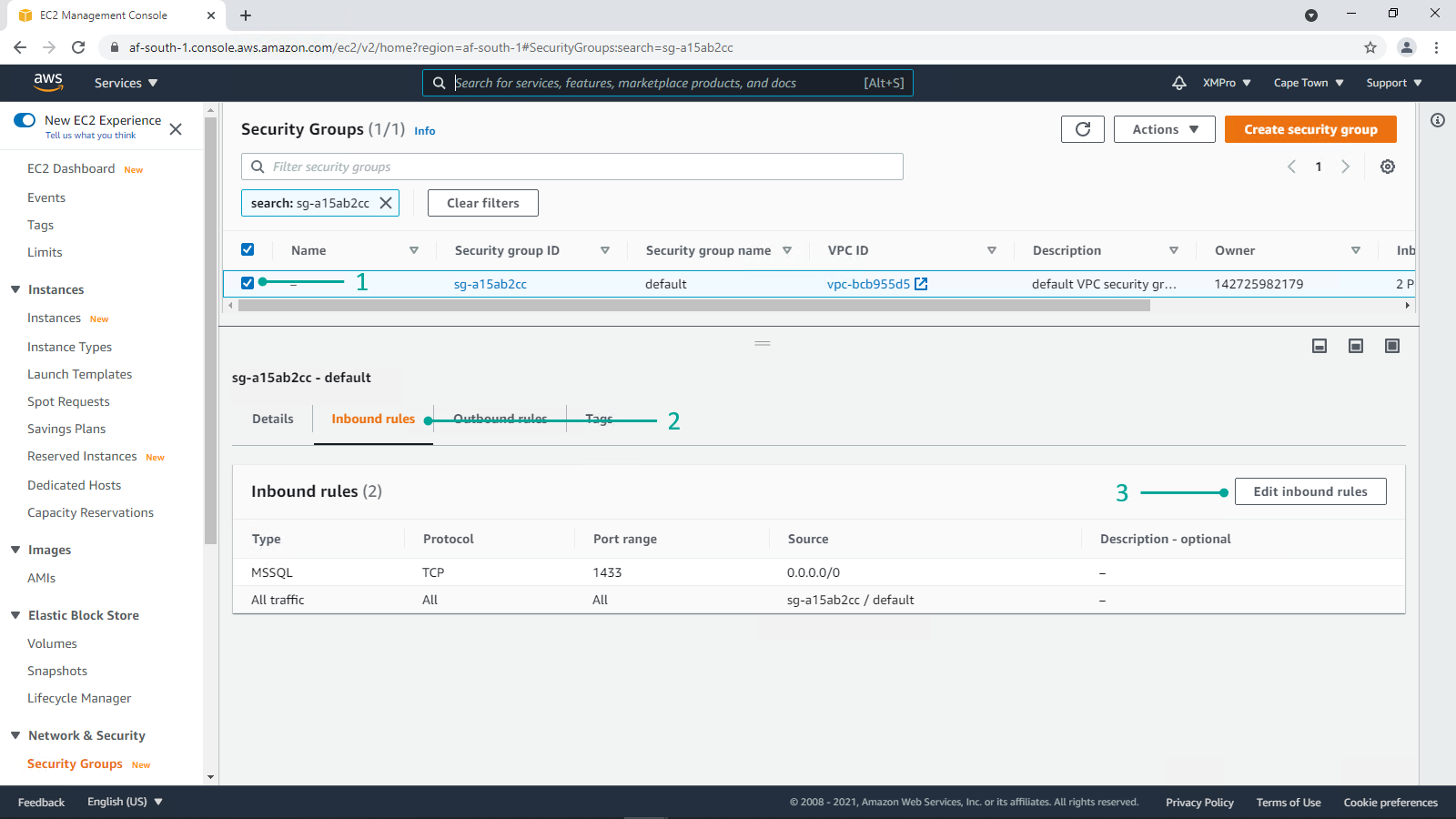The width and height of the screenshot is (1456, 819).
Task: Open Launch Templates in the sidebar
Action: 79,374
